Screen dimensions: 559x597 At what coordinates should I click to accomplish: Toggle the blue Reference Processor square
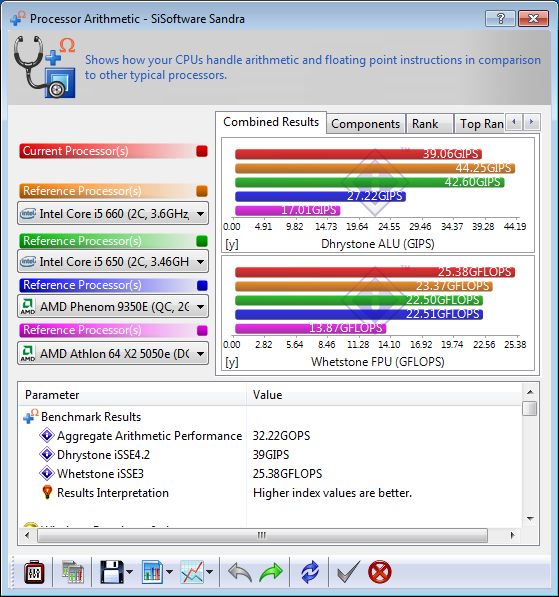202,285
